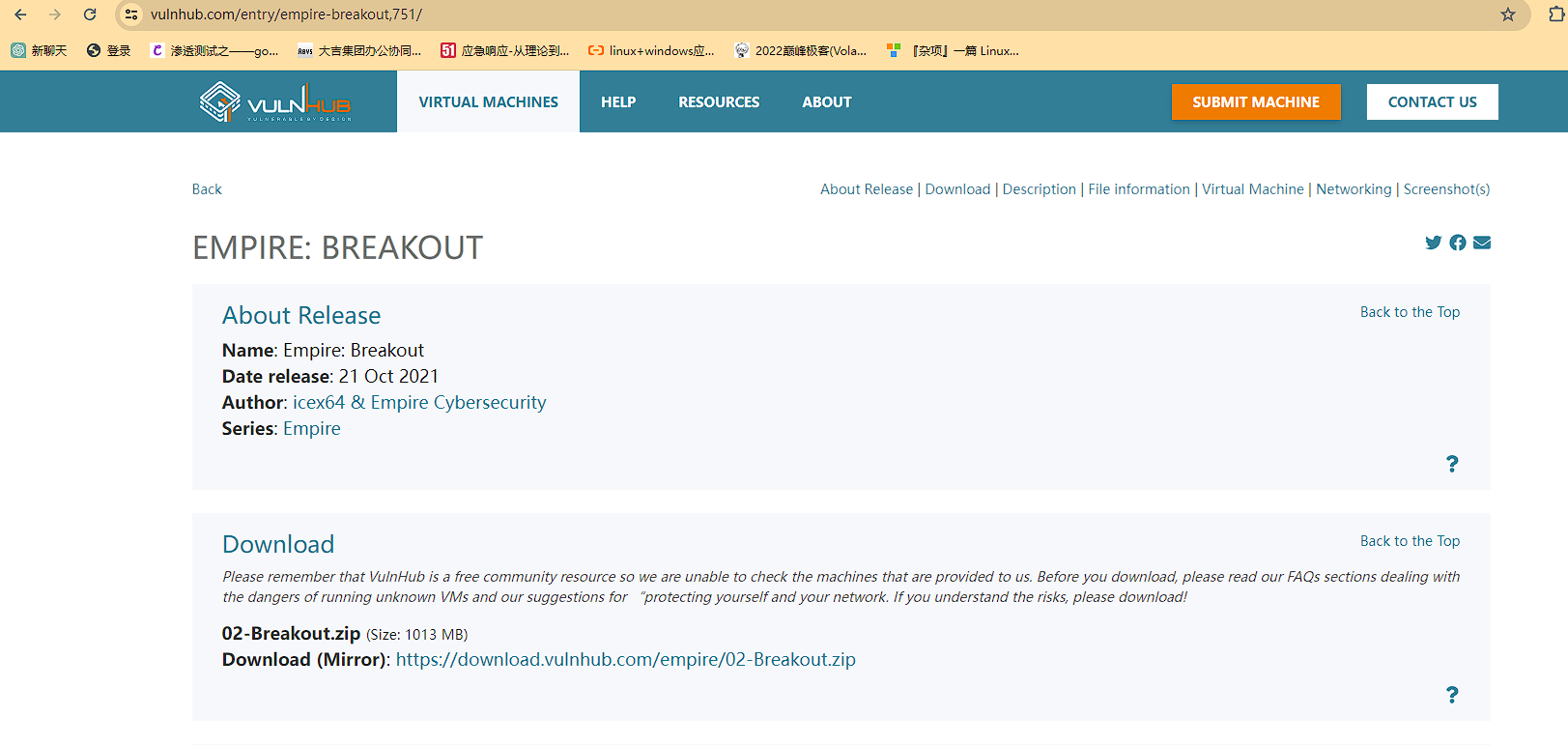Viewport: 1568px width, 745px height.
Task: Click the 02-Breakout.zip file name
Action: pyautogui.click(x=291, y=633)
